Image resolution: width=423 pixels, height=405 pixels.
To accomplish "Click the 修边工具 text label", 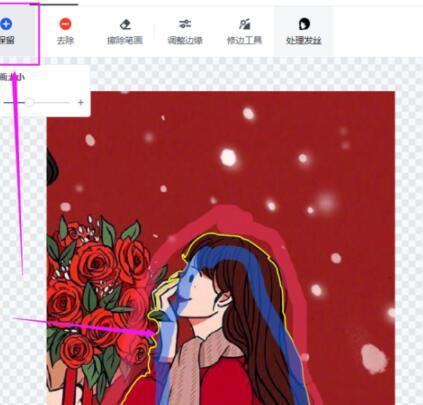I will pos(244,41).
